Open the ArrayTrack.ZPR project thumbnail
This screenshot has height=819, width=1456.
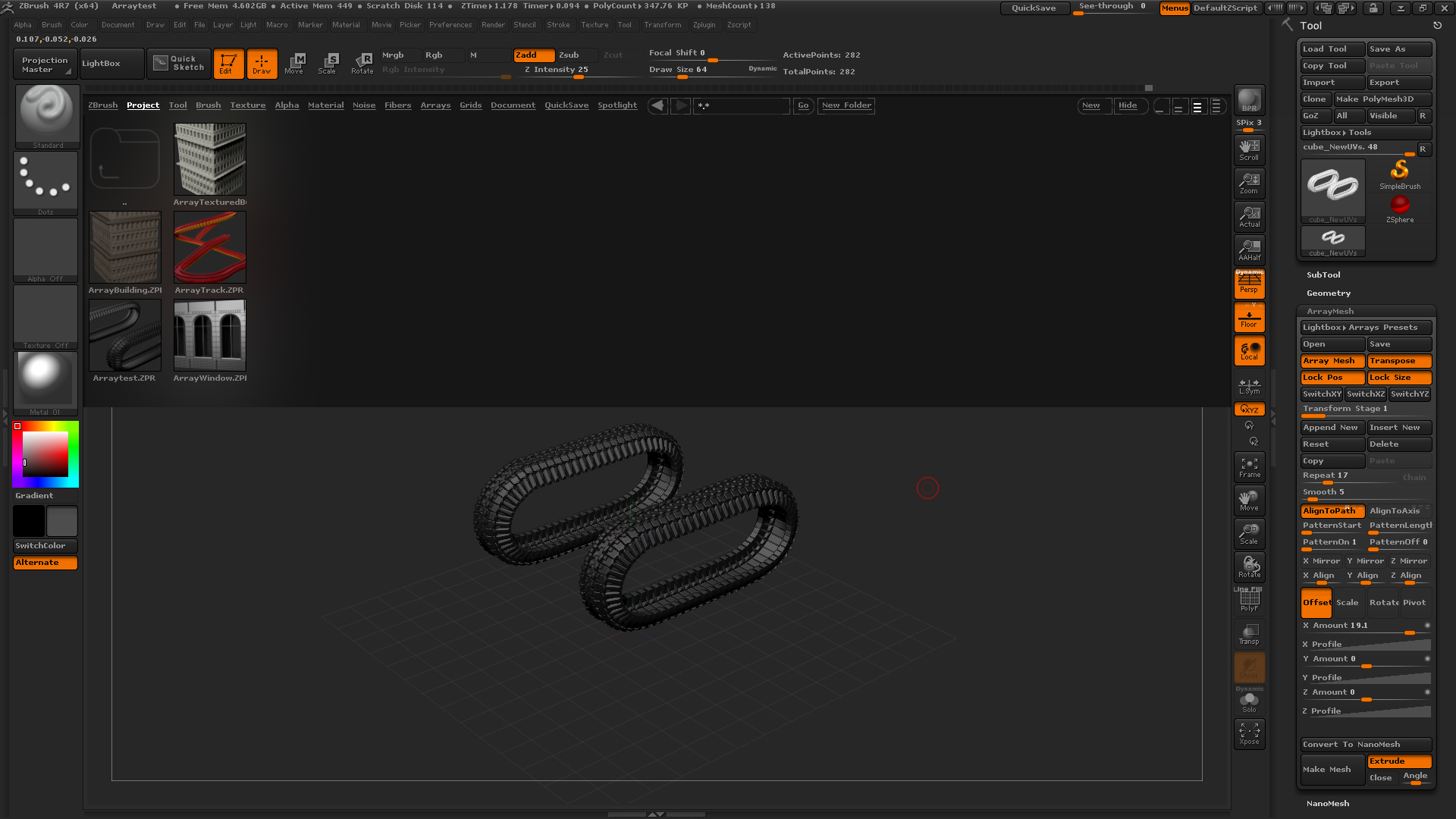pyautogui.click(x=209, y=247)
